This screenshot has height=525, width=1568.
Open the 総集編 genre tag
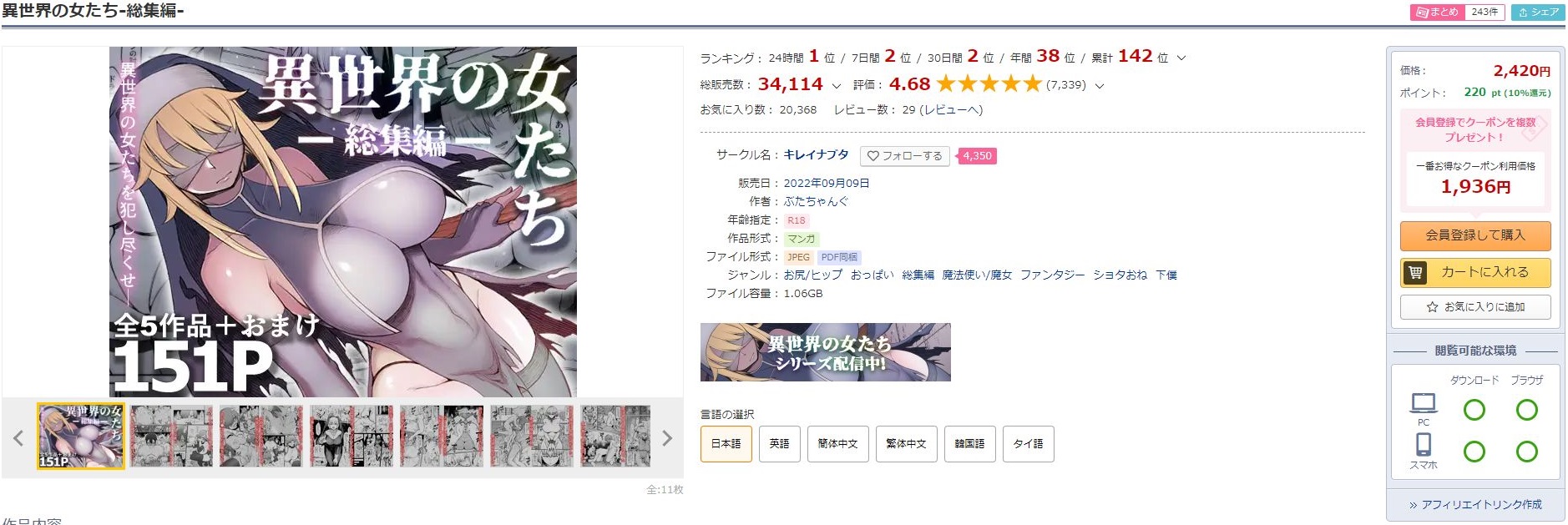(x=918, y=275)
